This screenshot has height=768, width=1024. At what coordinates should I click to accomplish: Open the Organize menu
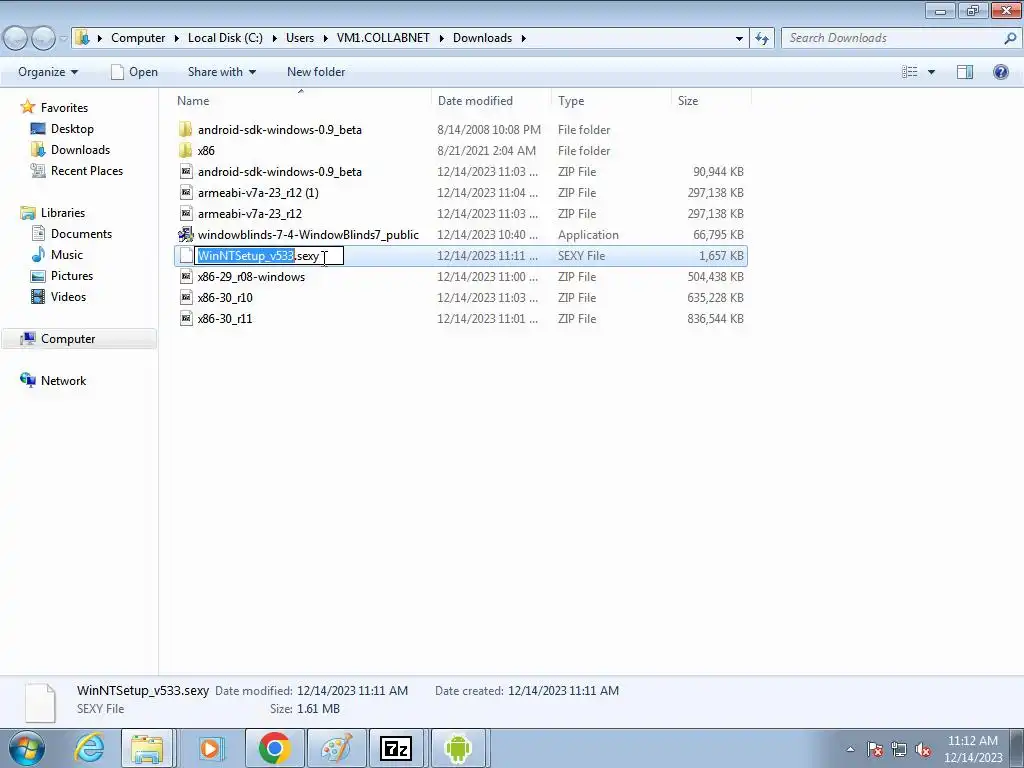tap(48, 72)
